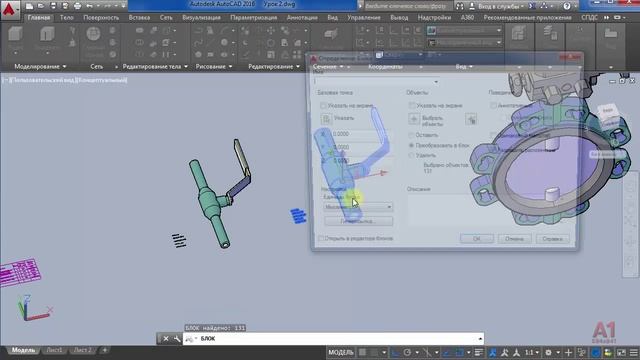The width and height of the screenshot is (640, 360).
Task: Switch to the 'Вставка' ribbon tab
Action: point(139,18)
